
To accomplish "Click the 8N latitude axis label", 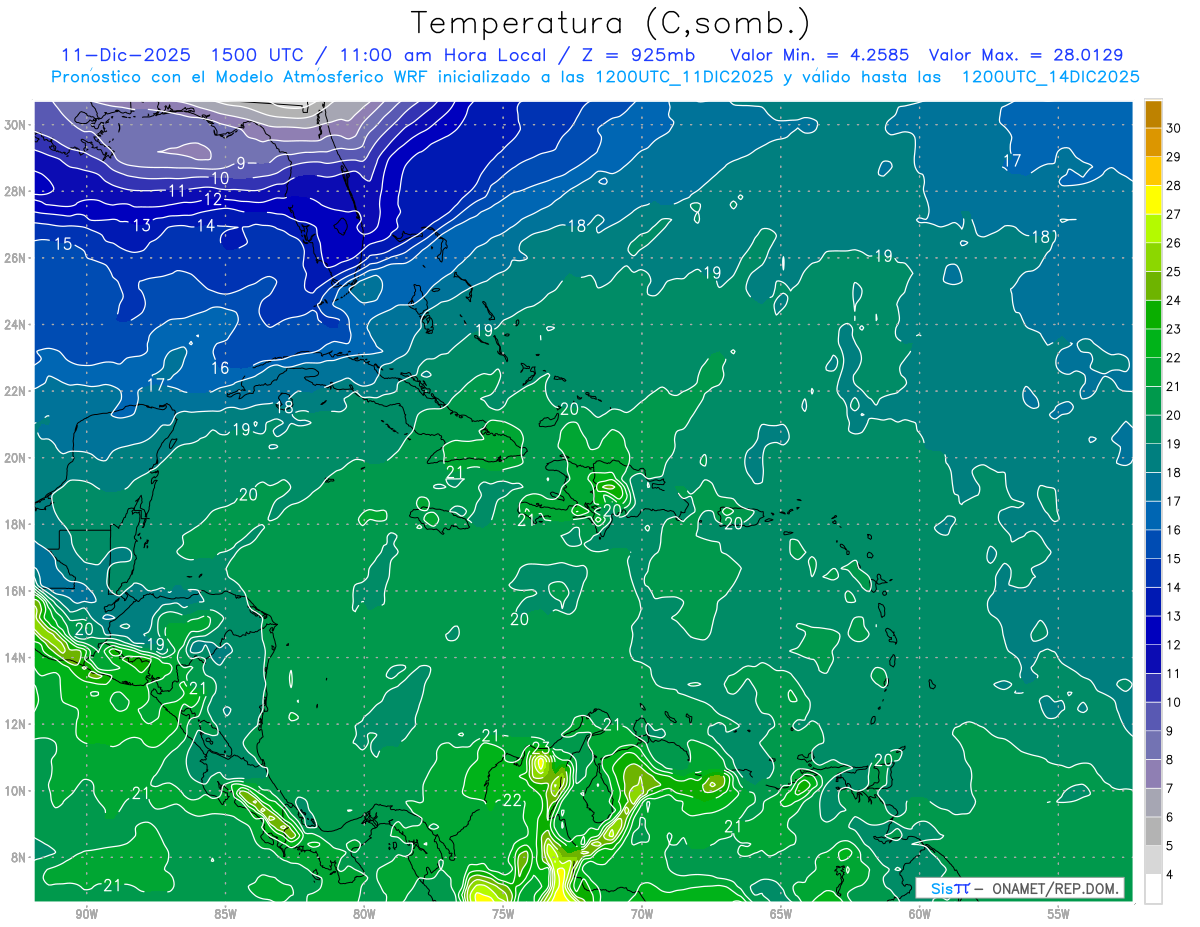I will (20, 857).
